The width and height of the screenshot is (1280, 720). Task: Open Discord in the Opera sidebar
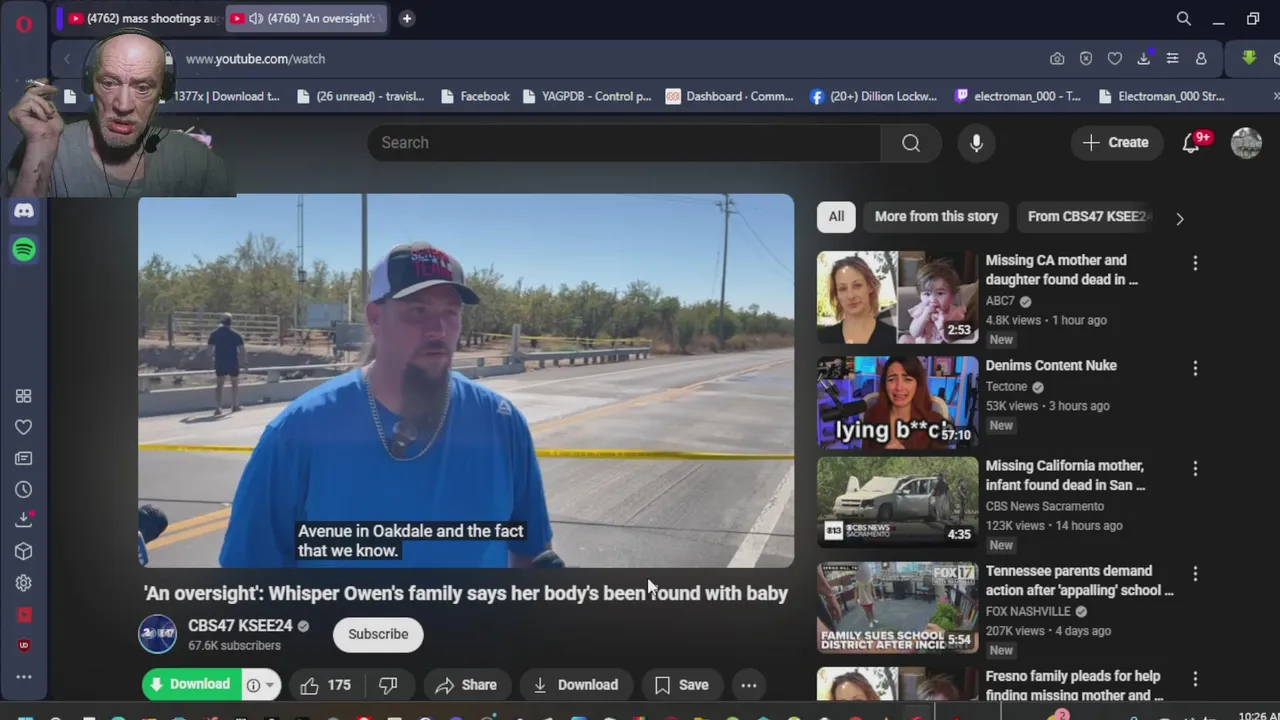[x=24, y=211]
